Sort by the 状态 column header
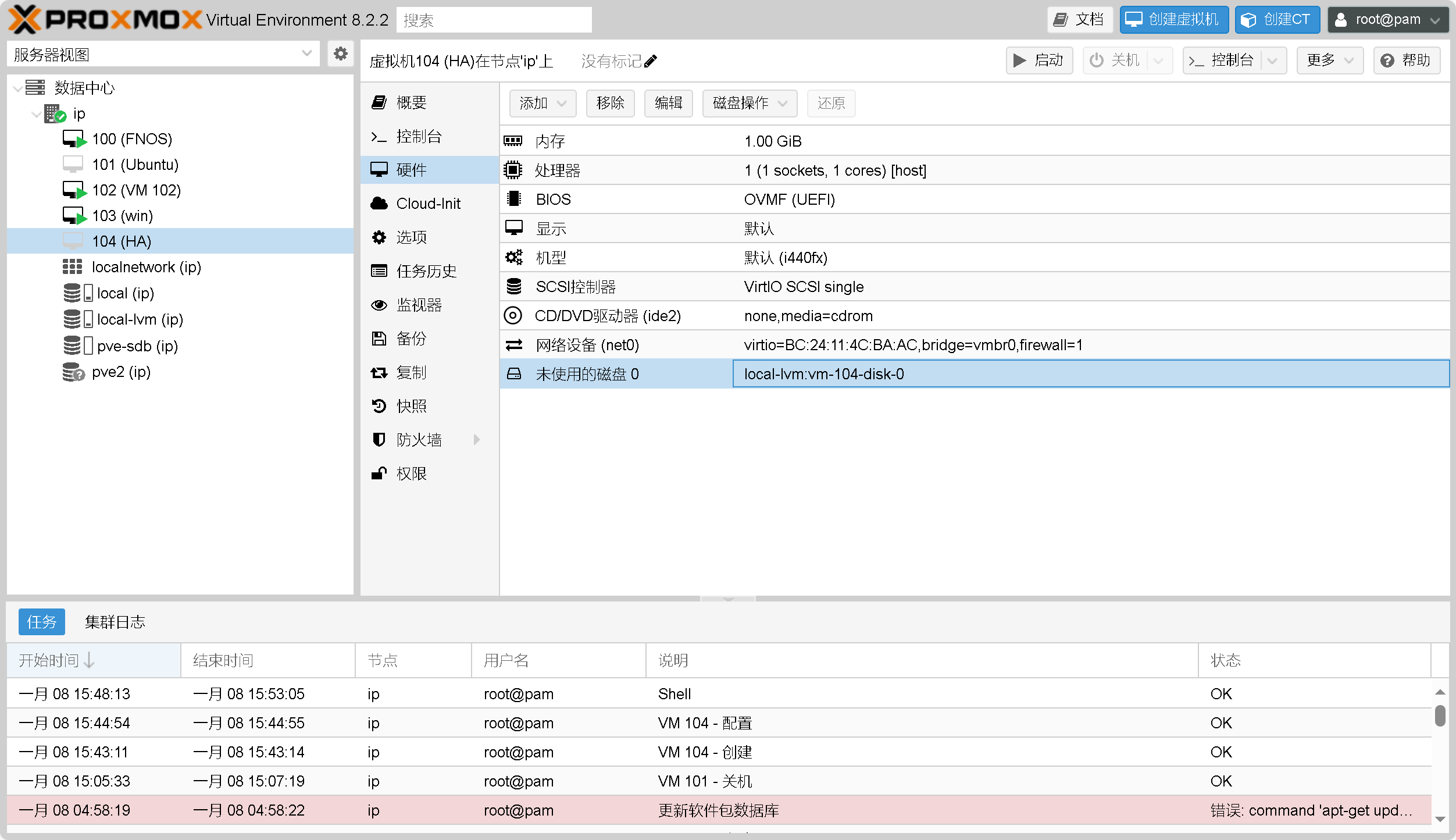1456x840 pixels. click(1314, 660)
